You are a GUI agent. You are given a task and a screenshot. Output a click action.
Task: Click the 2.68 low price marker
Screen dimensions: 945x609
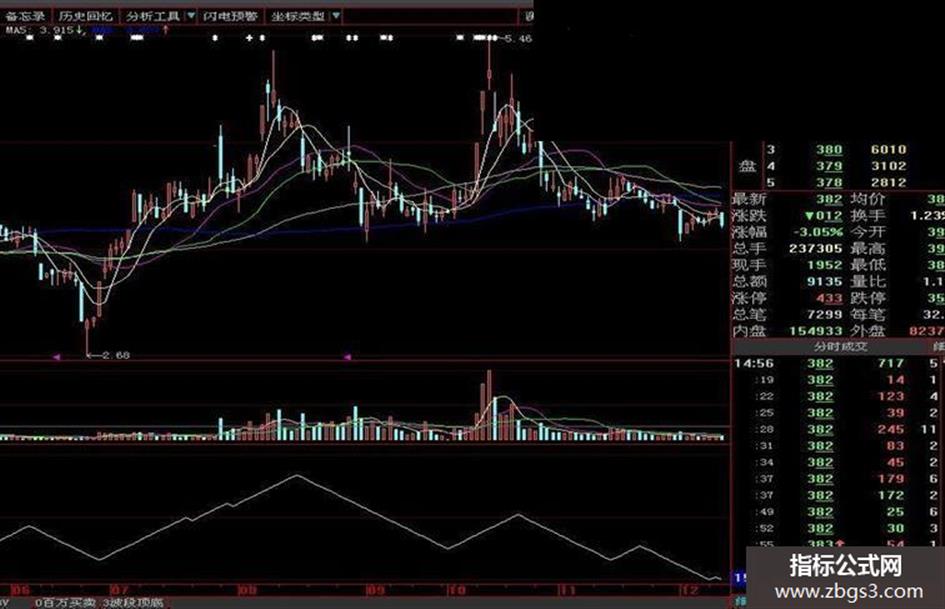point(116,355)
